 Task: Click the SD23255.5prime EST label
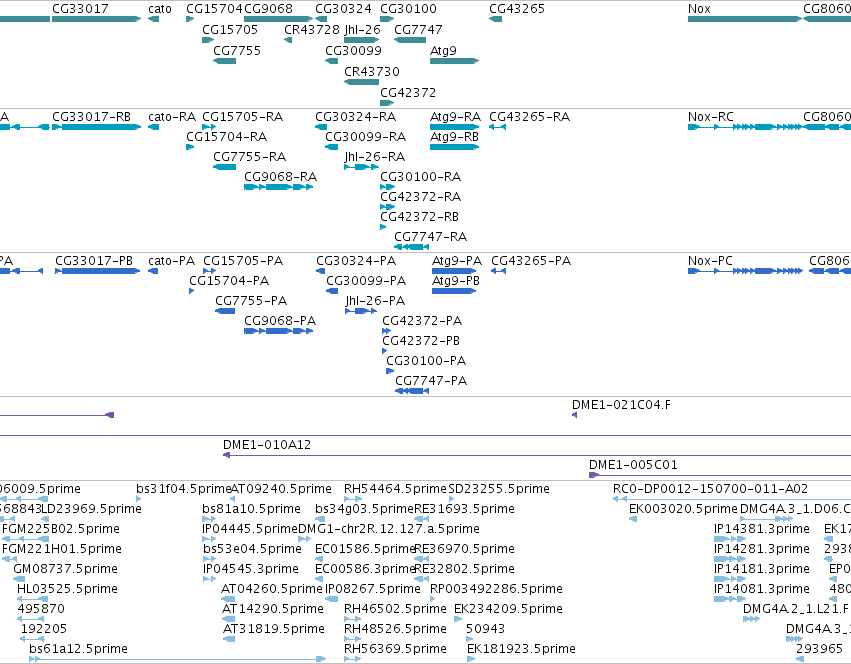coord(499,489)
